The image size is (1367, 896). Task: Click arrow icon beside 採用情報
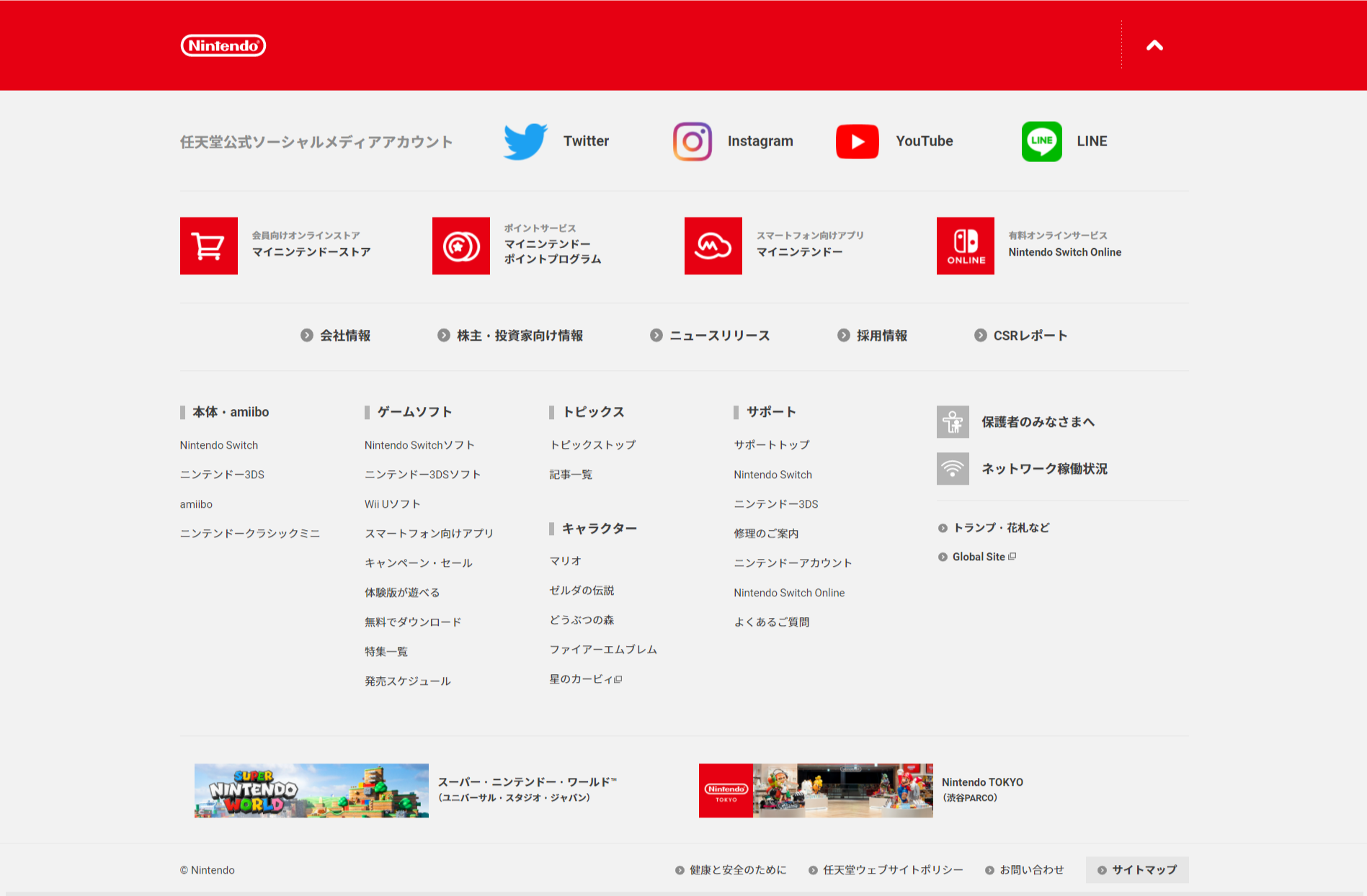(844, 336)
